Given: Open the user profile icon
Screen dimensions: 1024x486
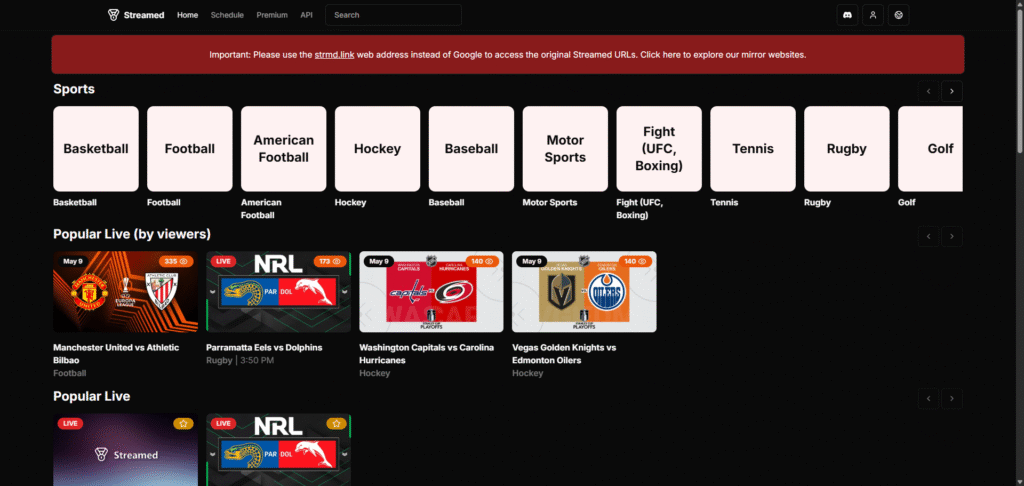Looking at the screenshot, I should coord(873,15).
